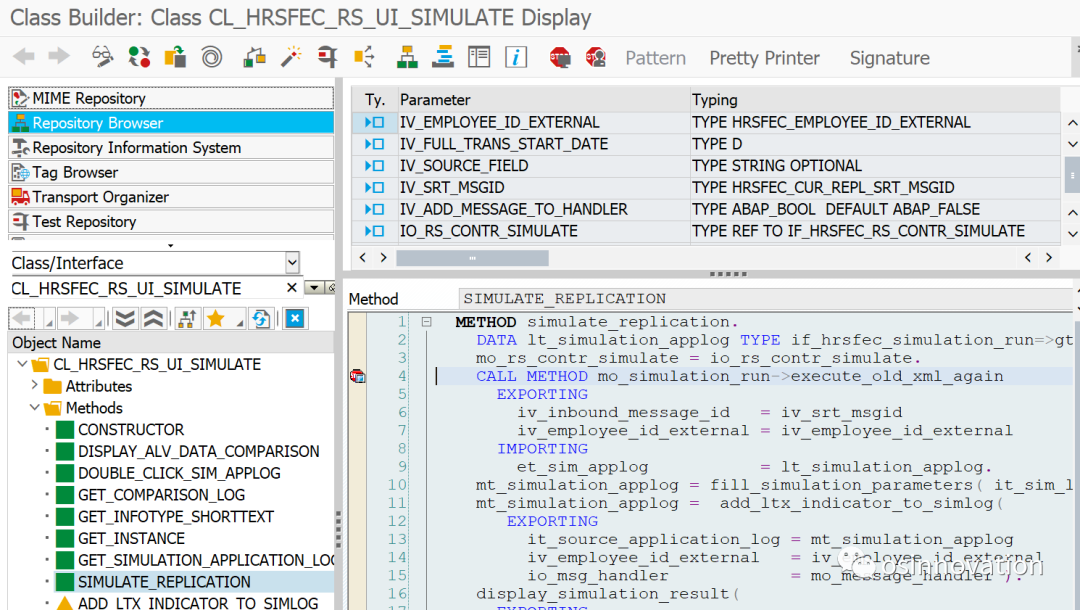The image size is (1080, 610).
Task: Click the Pattern button
Action: 655,58
